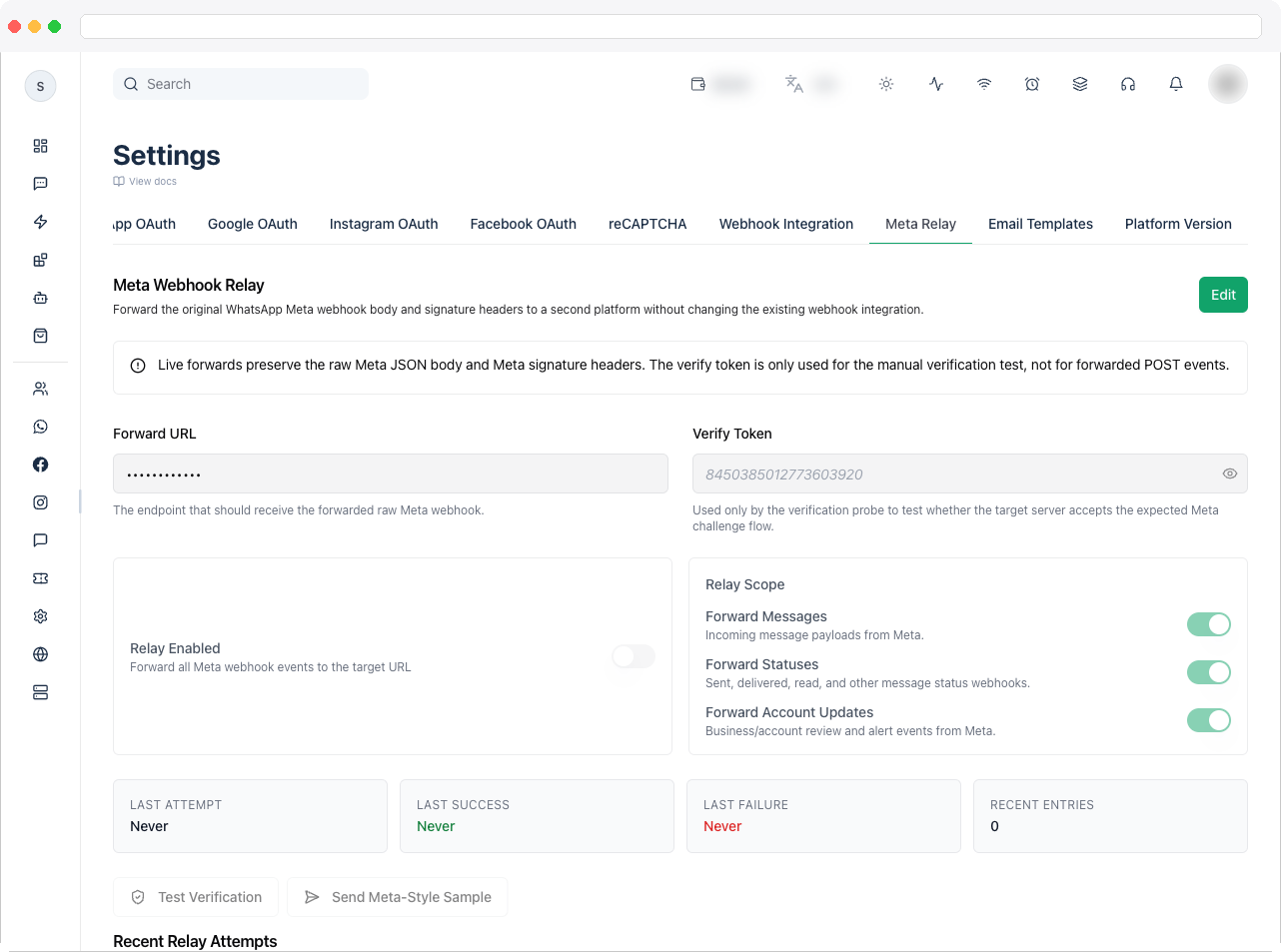1281x952 pixels.
Task: Open the widgets/integrations blocks icon in sidebar
Action: pyautogui.click(x=40, y=260)
